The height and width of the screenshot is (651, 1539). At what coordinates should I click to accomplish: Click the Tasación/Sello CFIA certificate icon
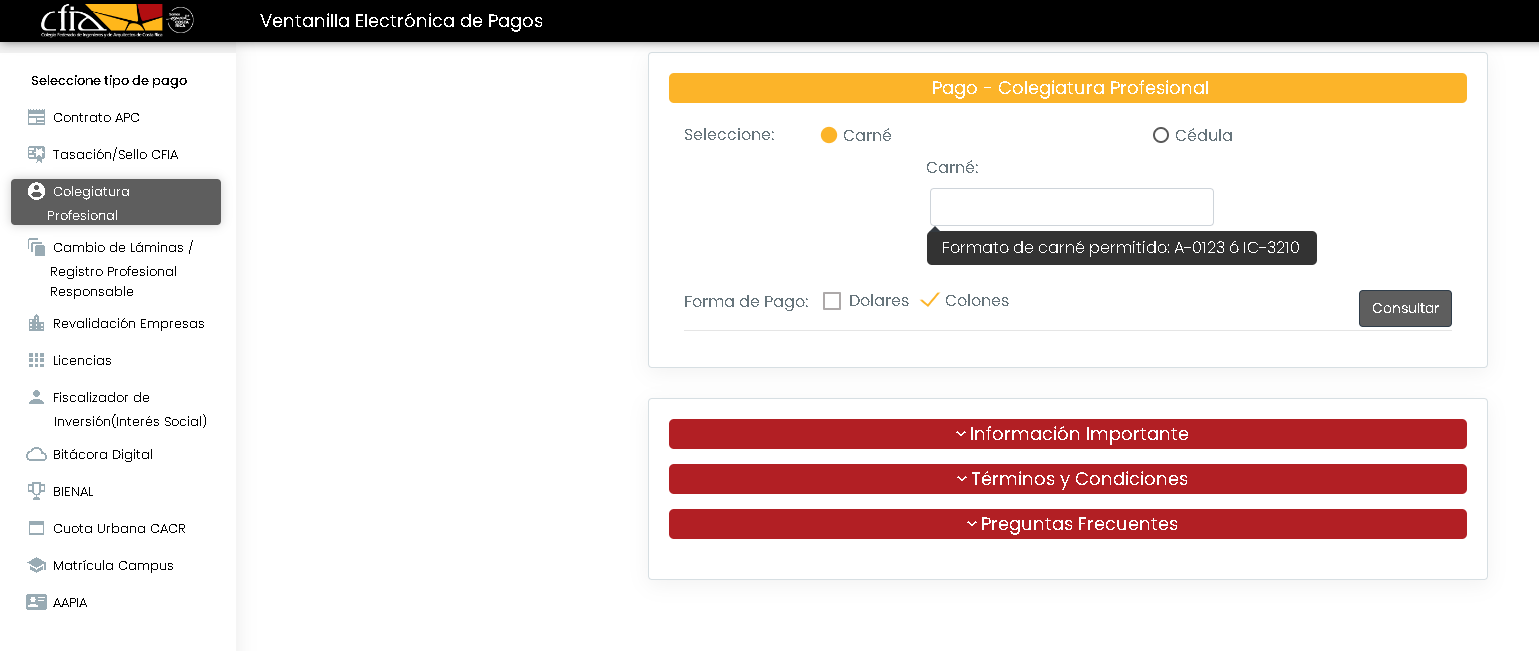37,155
